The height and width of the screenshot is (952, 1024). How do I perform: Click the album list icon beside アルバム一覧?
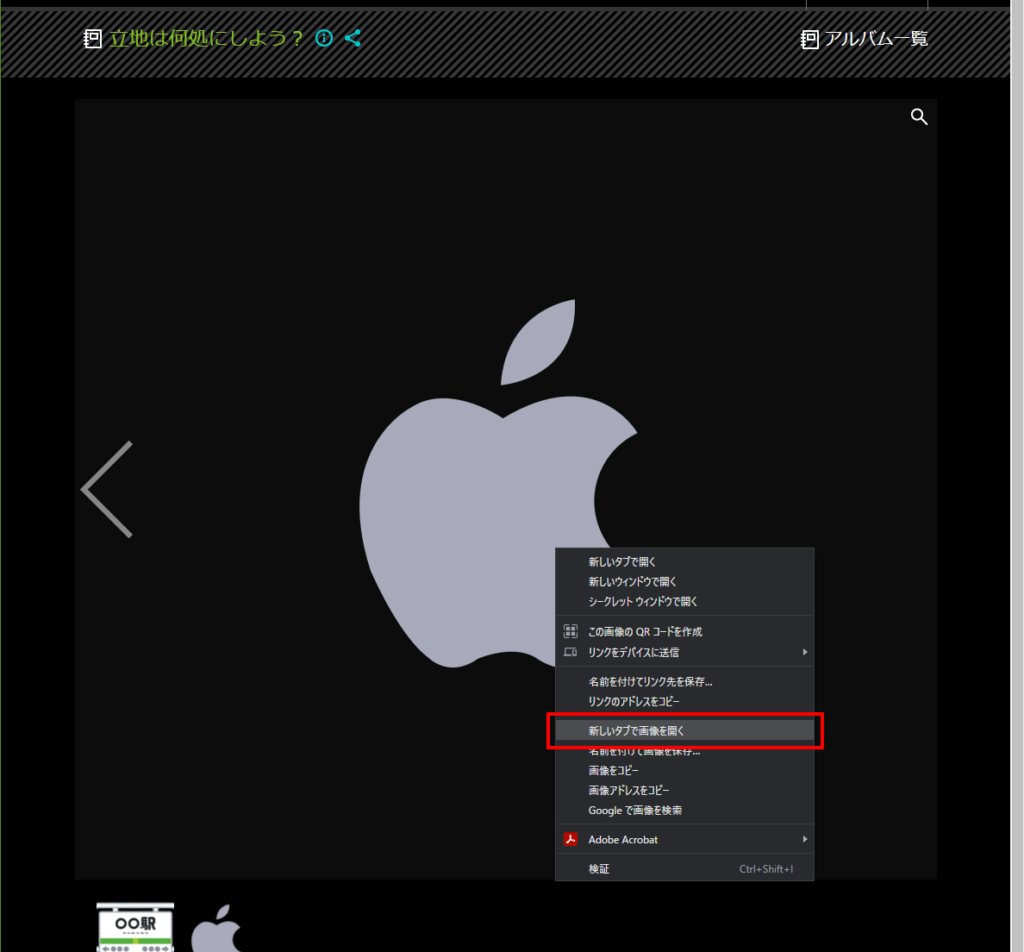(810, 39)
